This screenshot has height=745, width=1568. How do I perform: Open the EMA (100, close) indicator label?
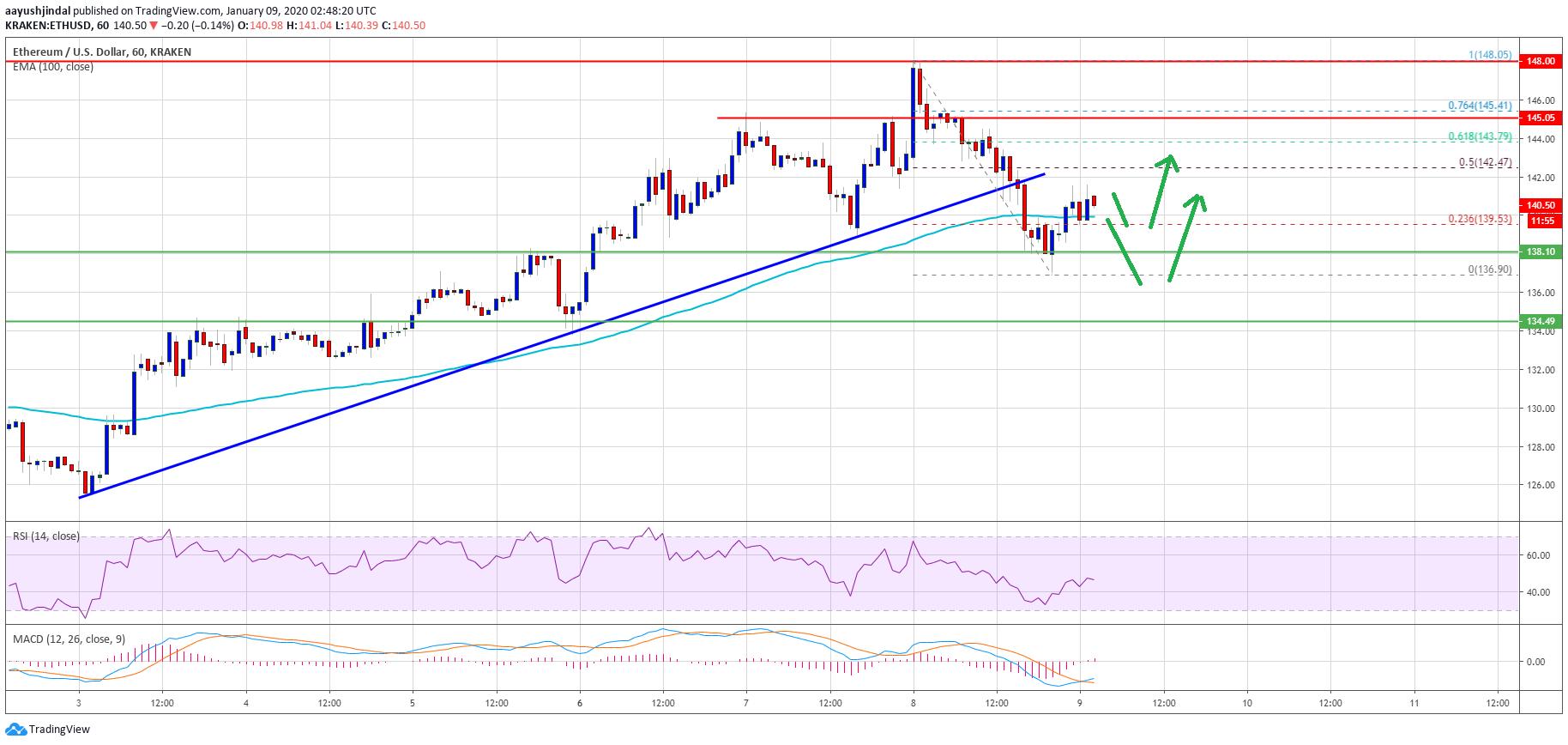click(x=53, y=67)
